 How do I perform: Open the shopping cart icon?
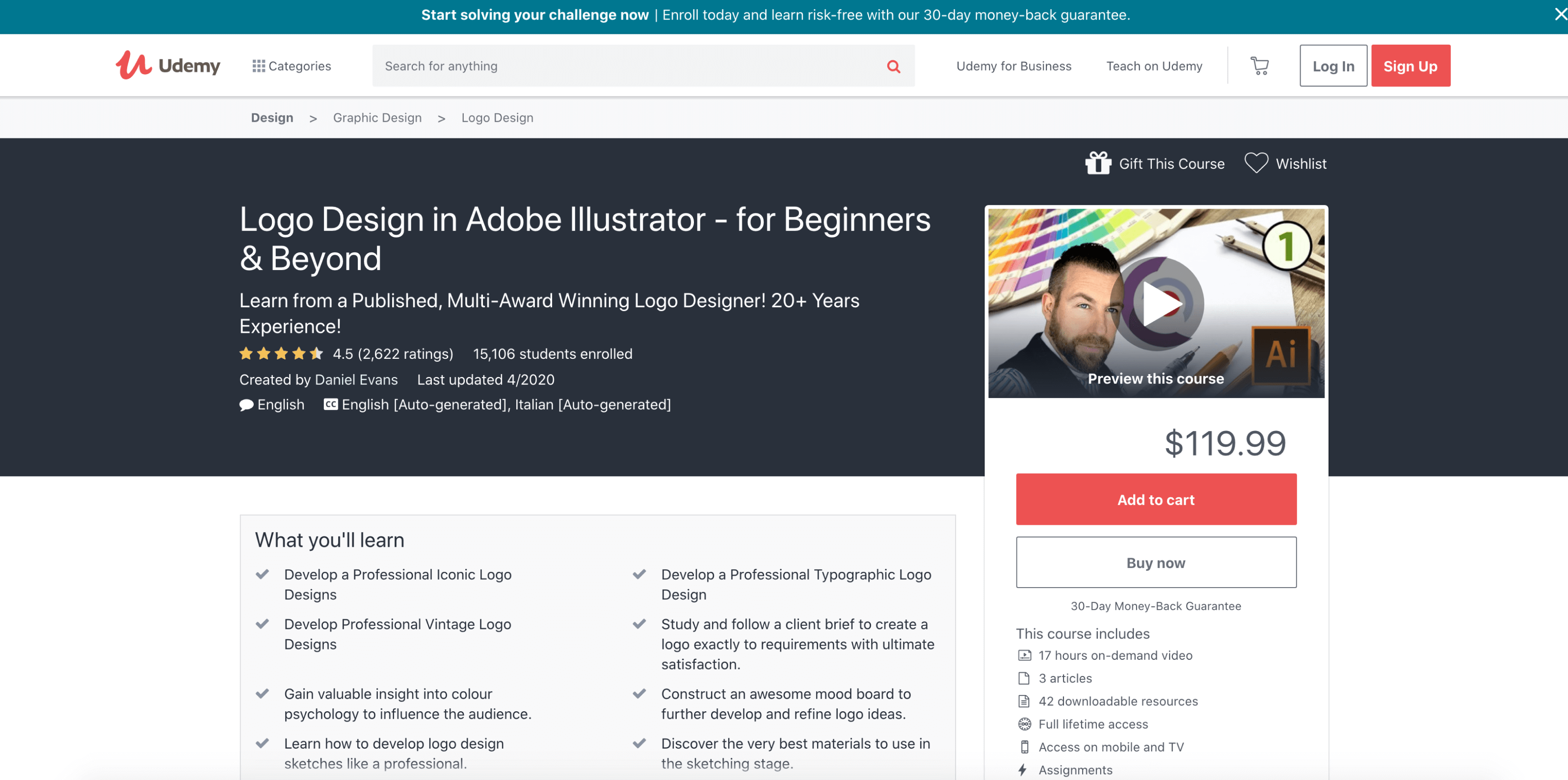pos(1259,66)
